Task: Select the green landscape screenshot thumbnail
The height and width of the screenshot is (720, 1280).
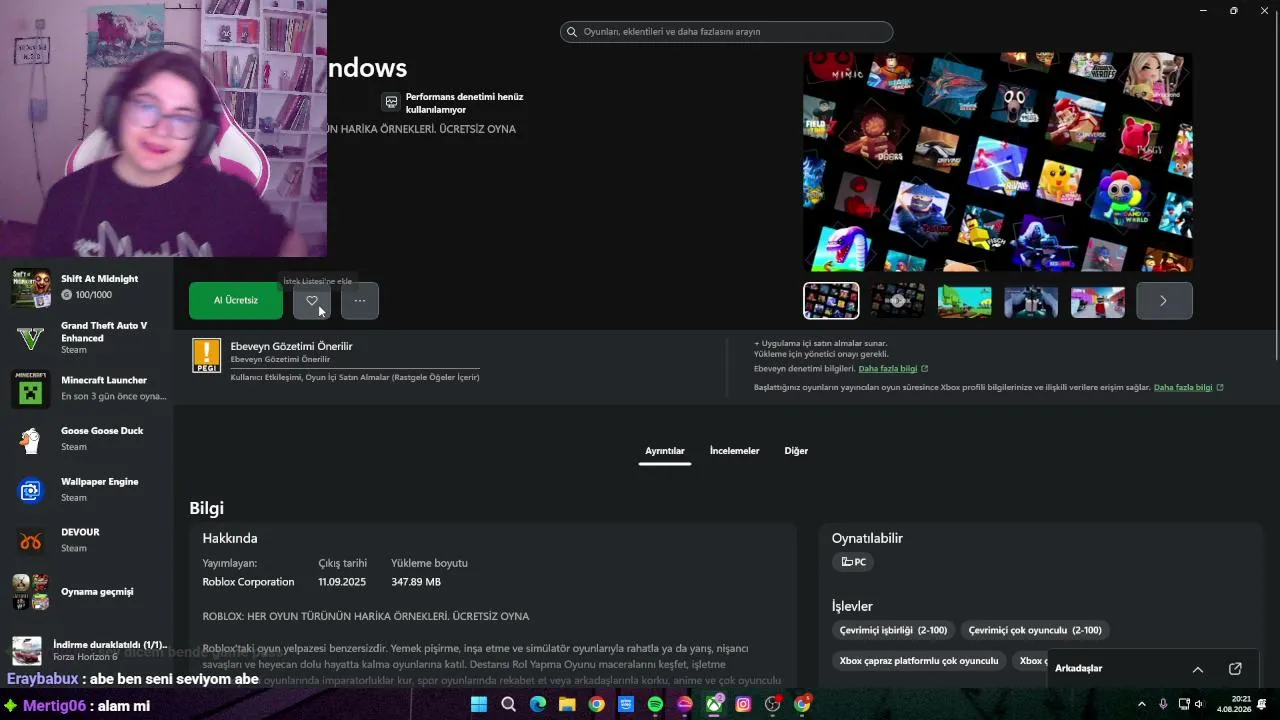Action: coord(964,301)
